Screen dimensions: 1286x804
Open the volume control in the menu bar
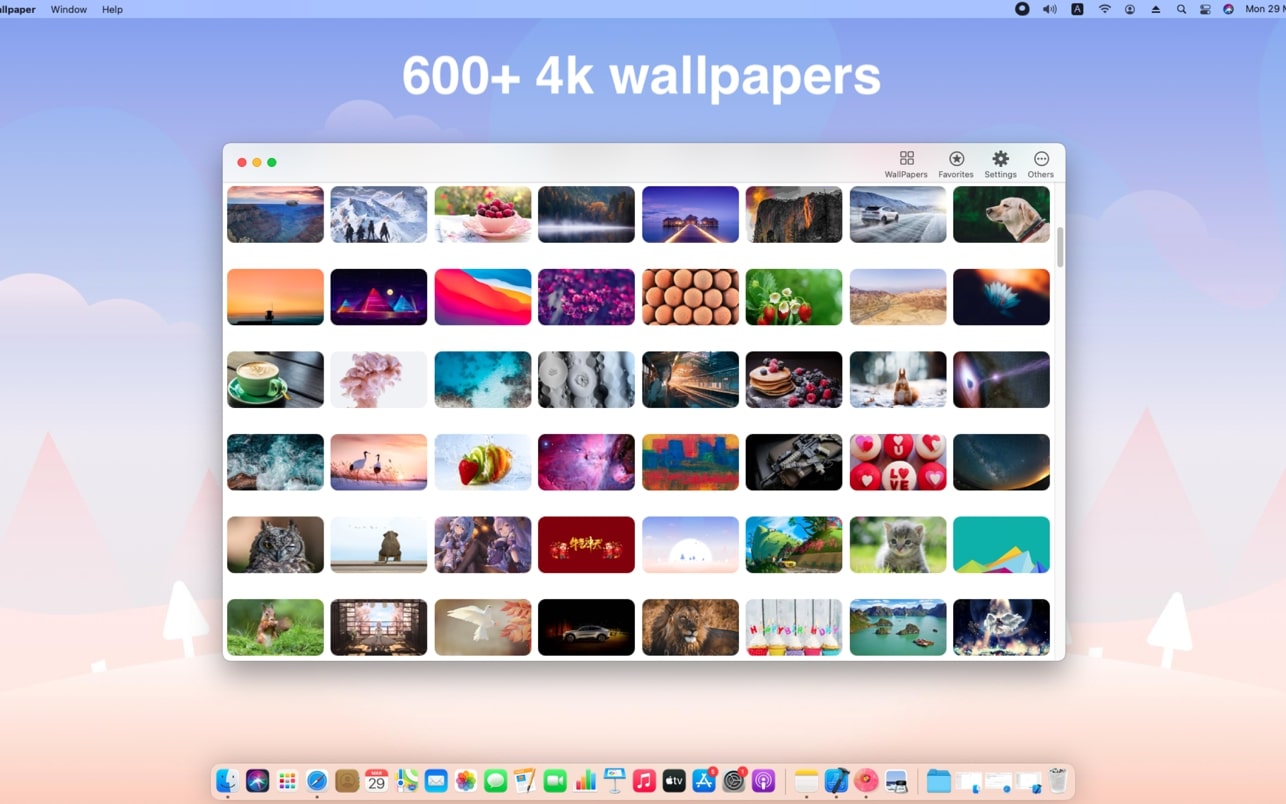click(1049, 9)
